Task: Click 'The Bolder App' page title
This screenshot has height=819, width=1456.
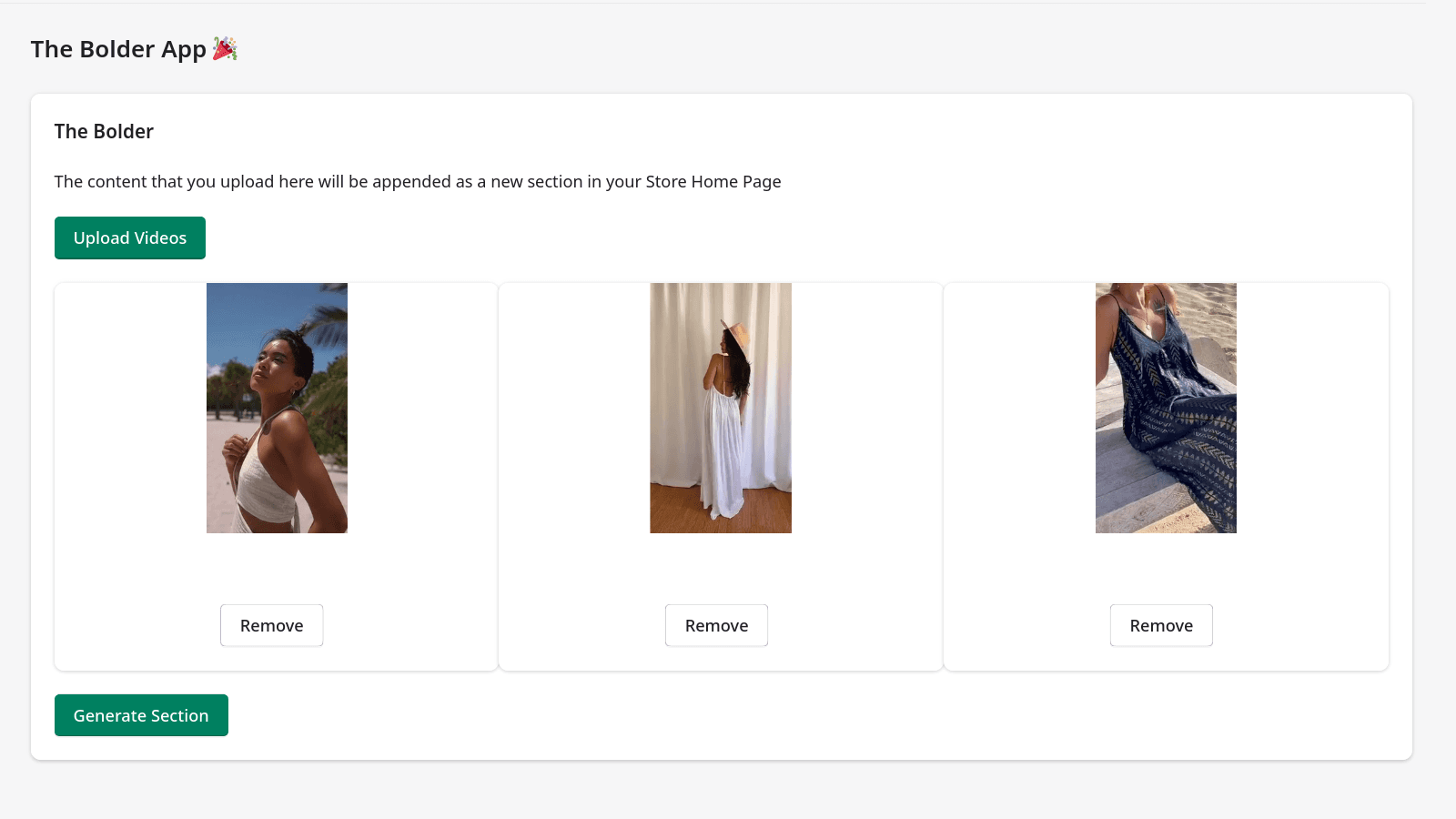Action: tap(117, 49)
